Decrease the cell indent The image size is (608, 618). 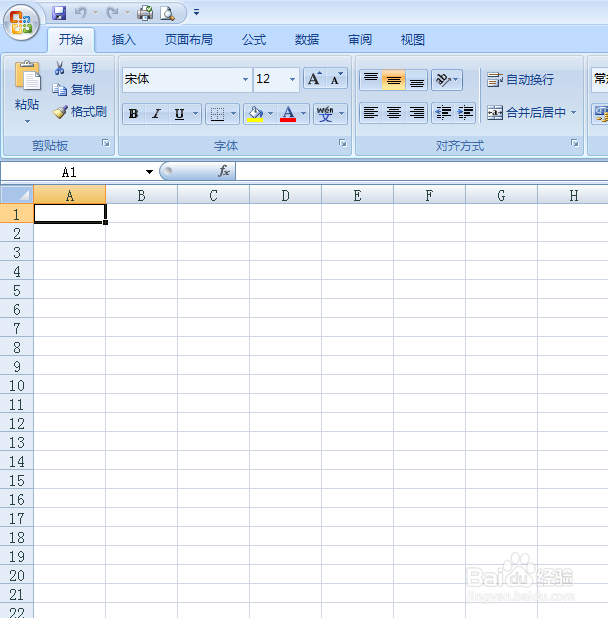443,113
